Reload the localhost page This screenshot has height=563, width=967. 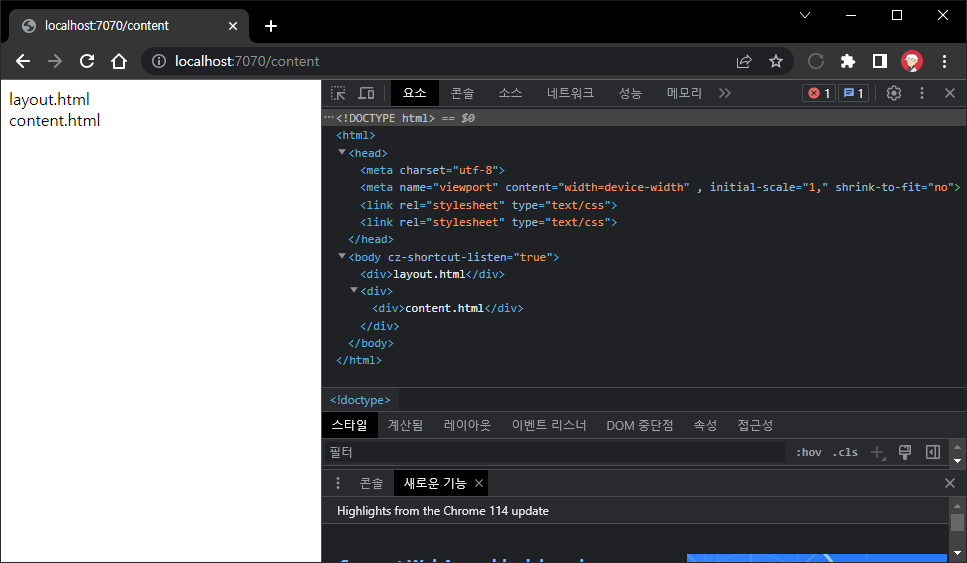coord(87,61)
